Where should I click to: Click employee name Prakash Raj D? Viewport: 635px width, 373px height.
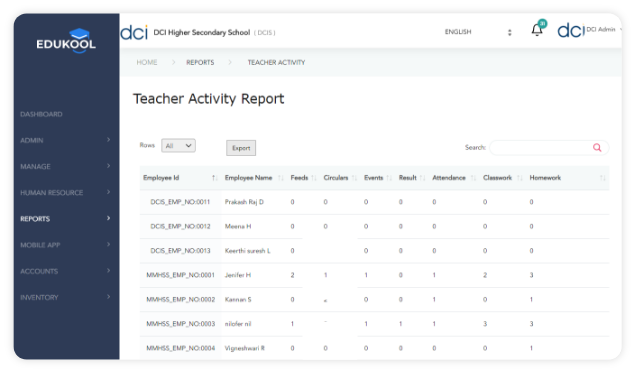244,202
